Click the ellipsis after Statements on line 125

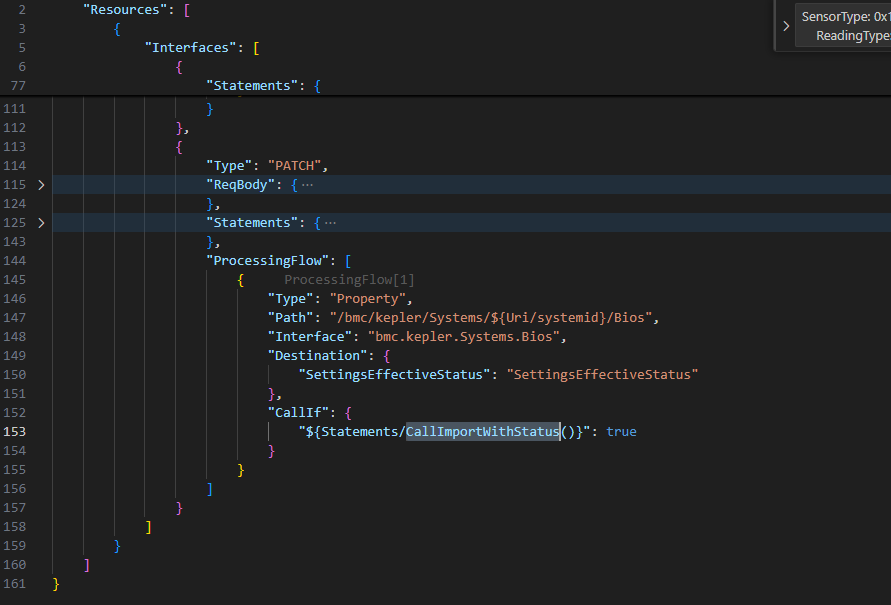330,222
